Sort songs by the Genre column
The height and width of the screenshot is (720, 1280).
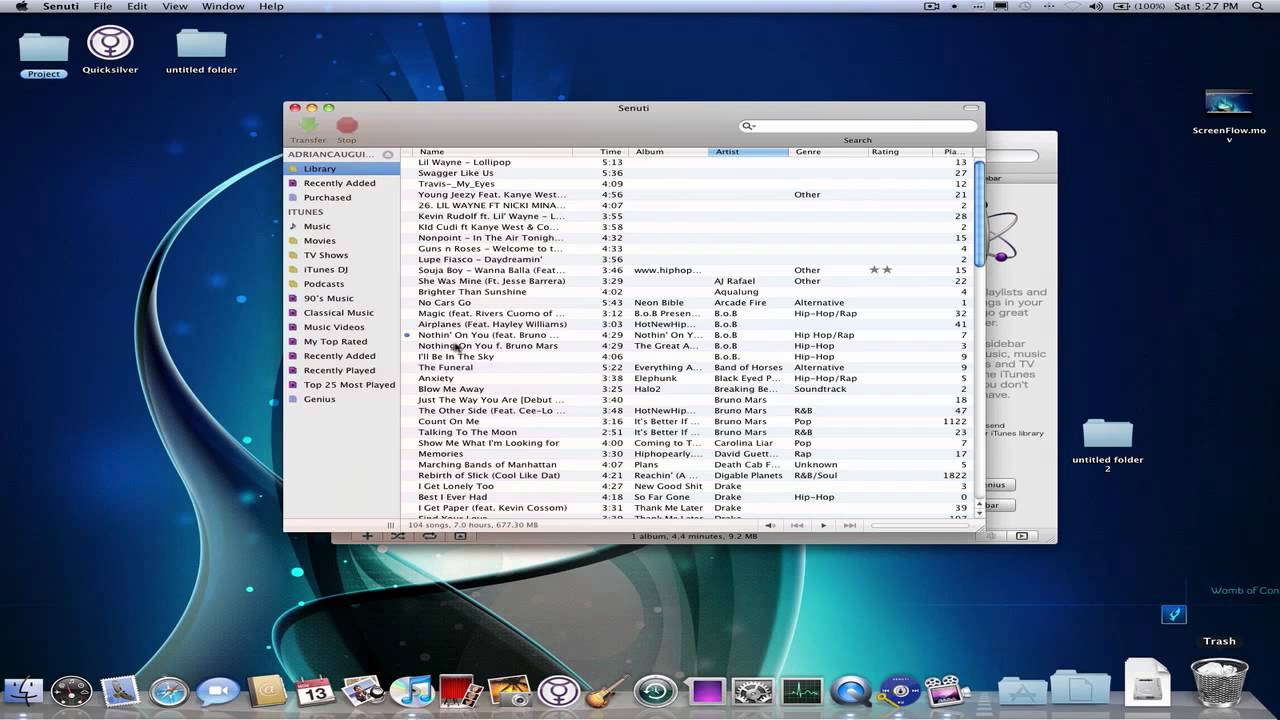point(828,152)
